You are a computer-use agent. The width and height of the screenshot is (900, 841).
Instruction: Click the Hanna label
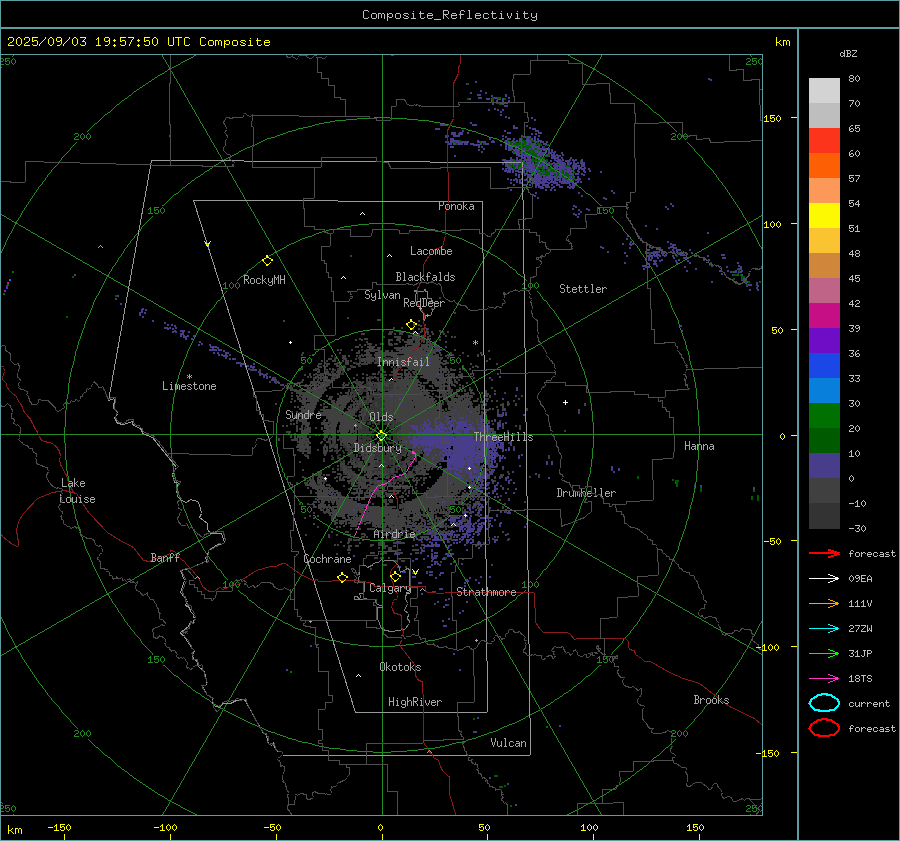[x=699, y=446]
